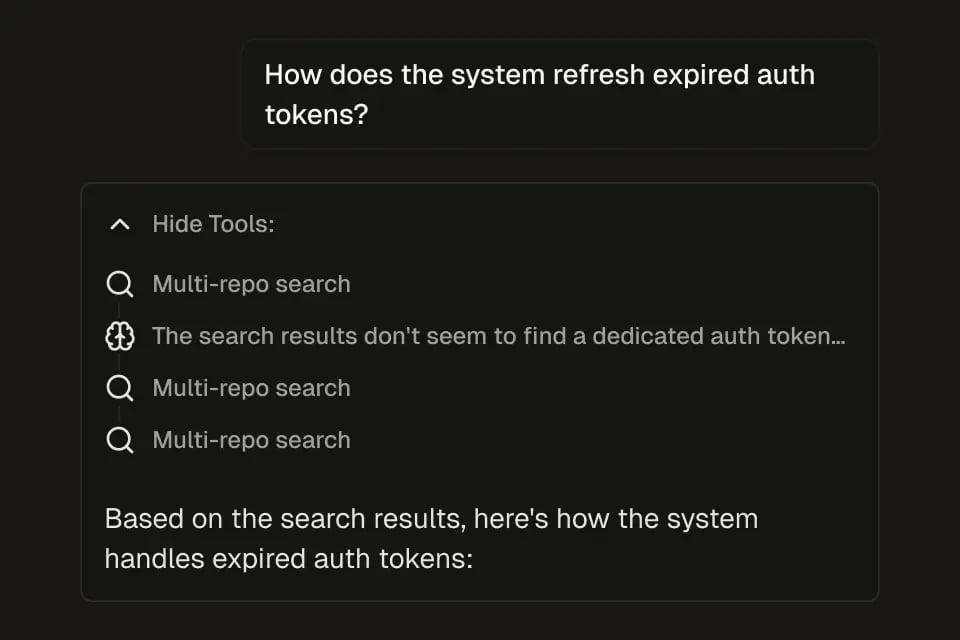
Task: Click the "How does the system refresh" question line
Action: [539, 75]
